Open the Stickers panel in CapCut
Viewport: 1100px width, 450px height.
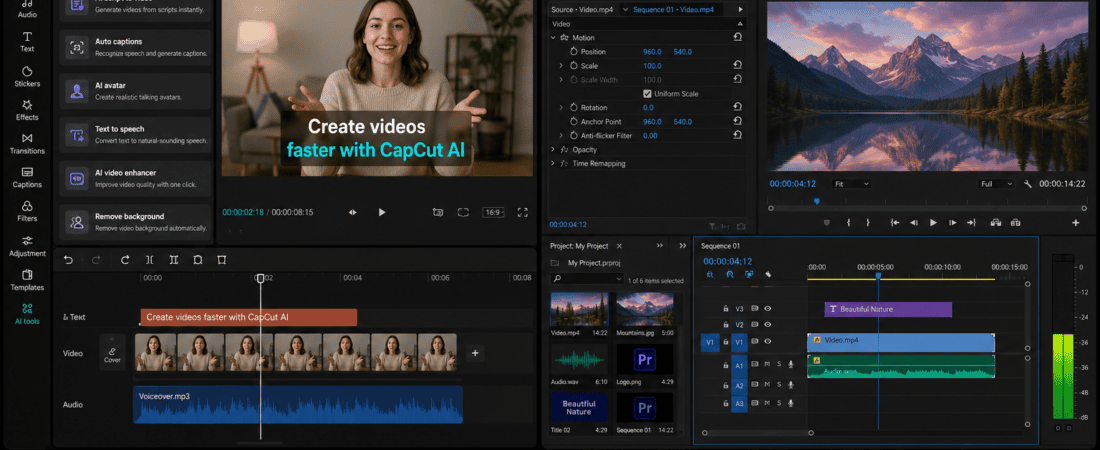tap(27, 77)
